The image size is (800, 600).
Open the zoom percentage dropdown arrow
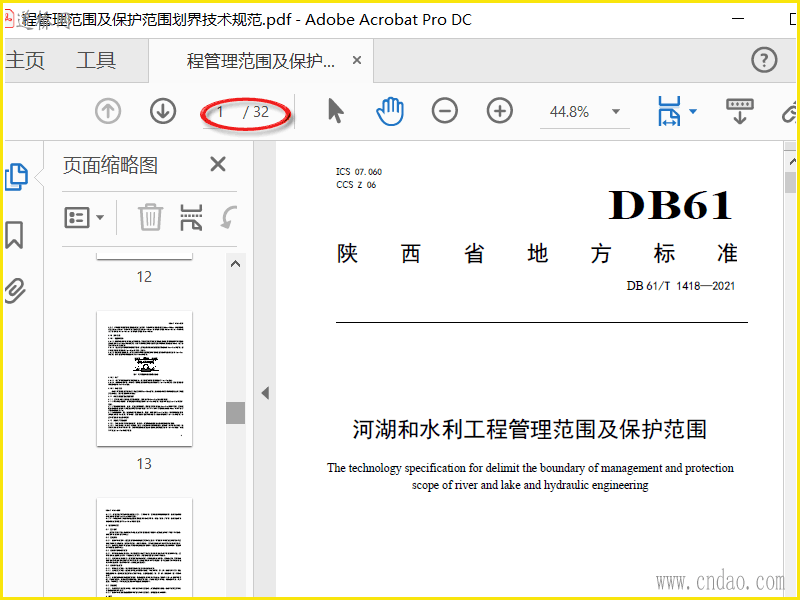point(616,112)
